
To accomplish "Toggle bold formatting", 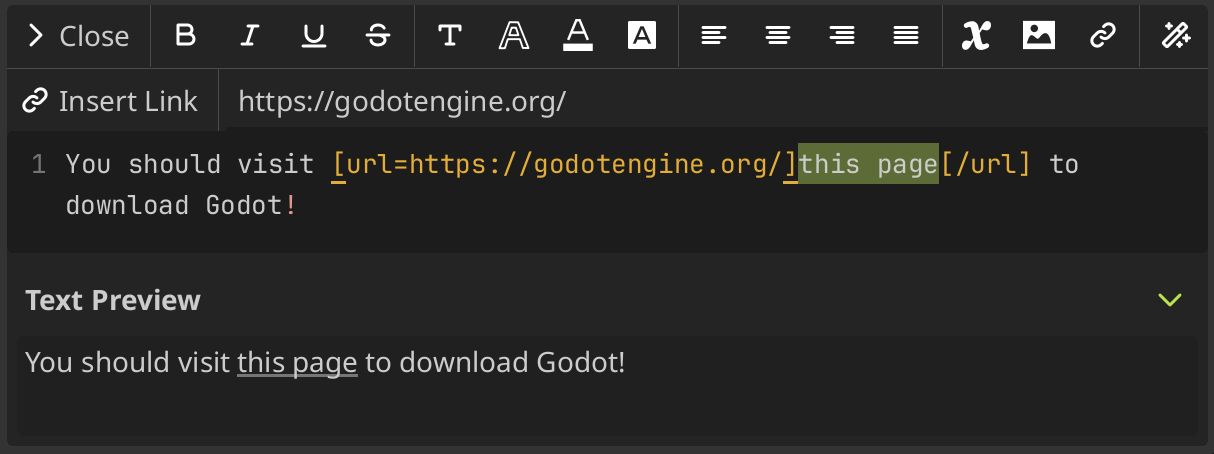I will pos(185,36).
